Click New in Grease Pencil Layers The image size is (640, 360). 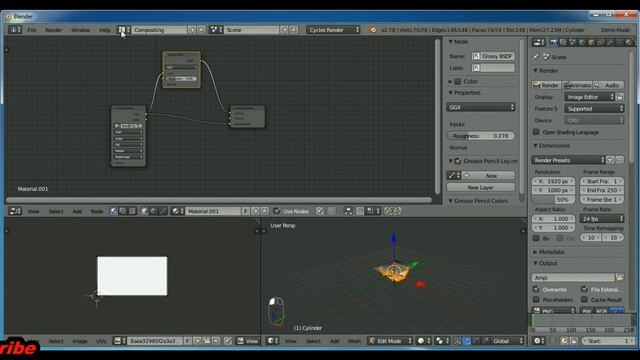click(489, 176)
